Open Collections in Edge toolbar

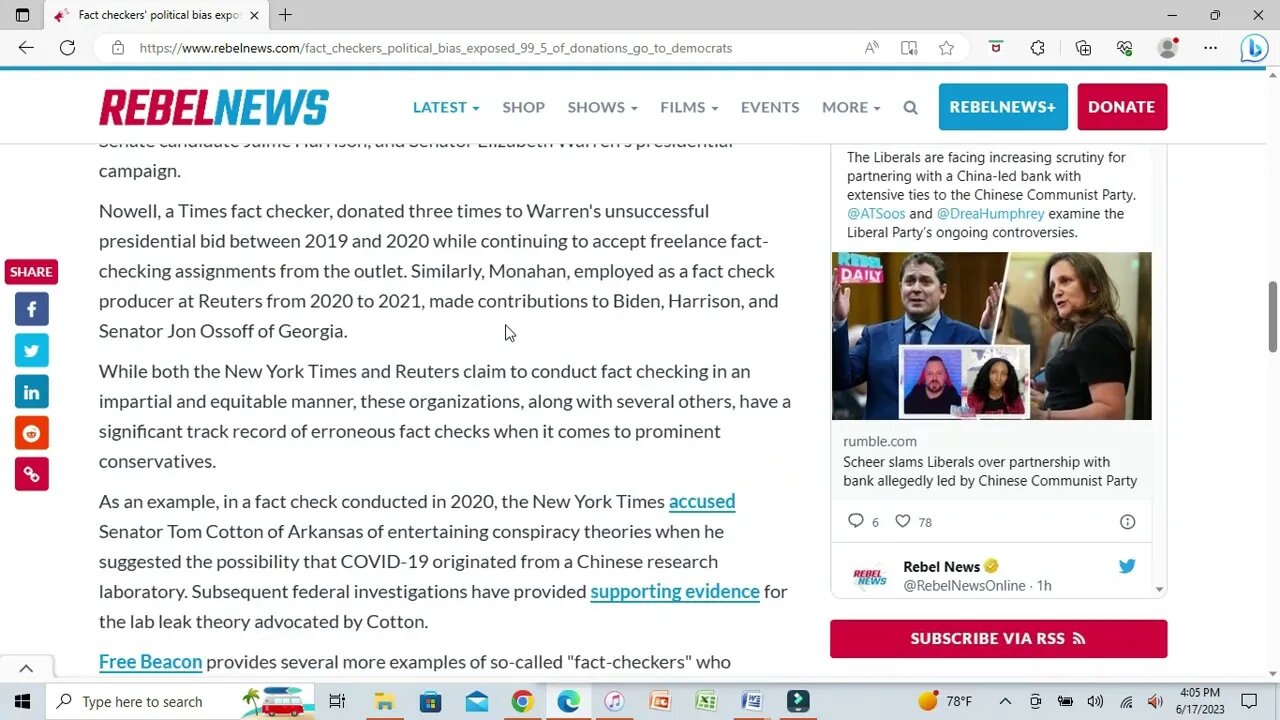coord(1083,48)
